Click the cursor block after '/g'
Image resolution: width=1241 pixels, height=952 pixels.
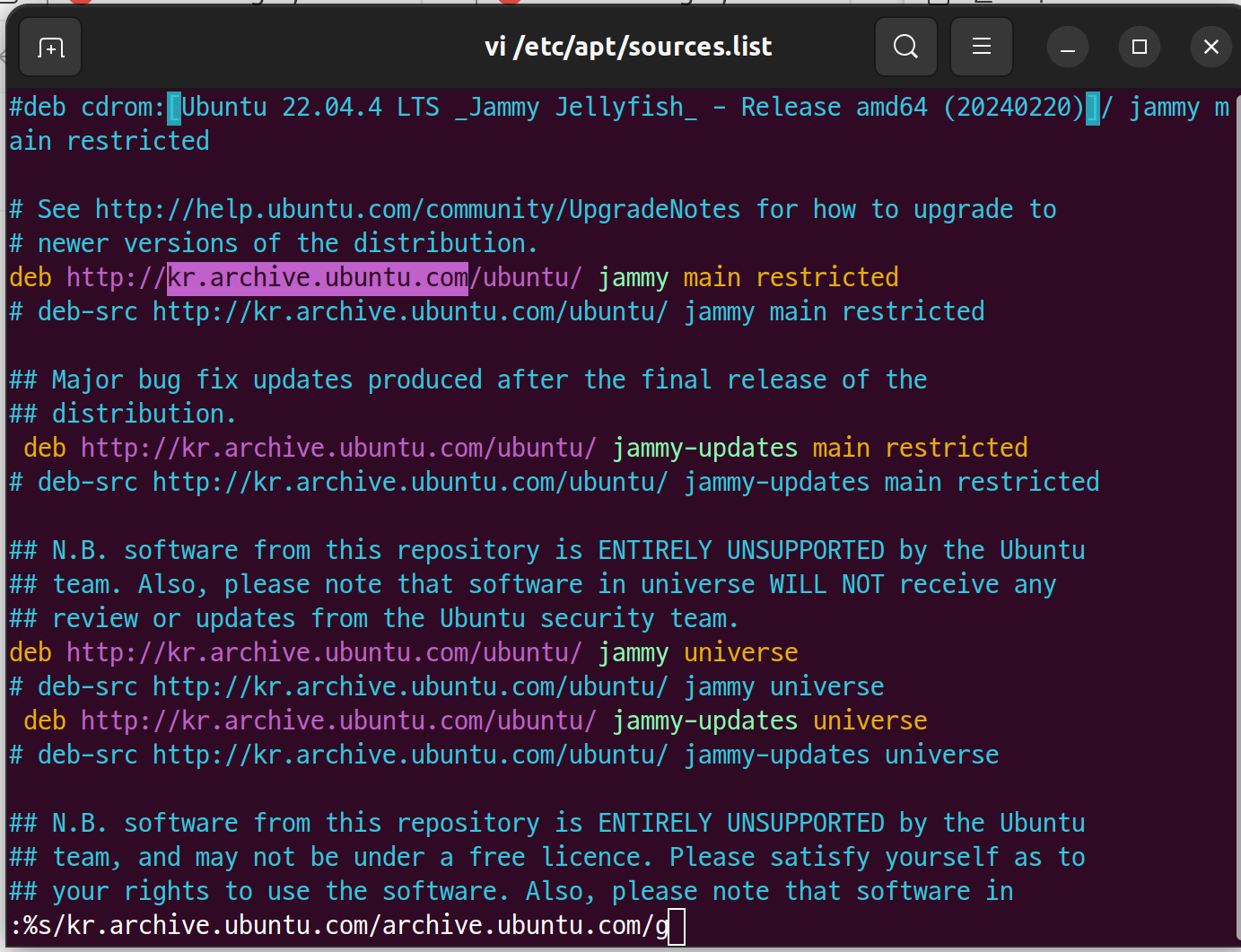pyautogui.click(x=677, y=926)
